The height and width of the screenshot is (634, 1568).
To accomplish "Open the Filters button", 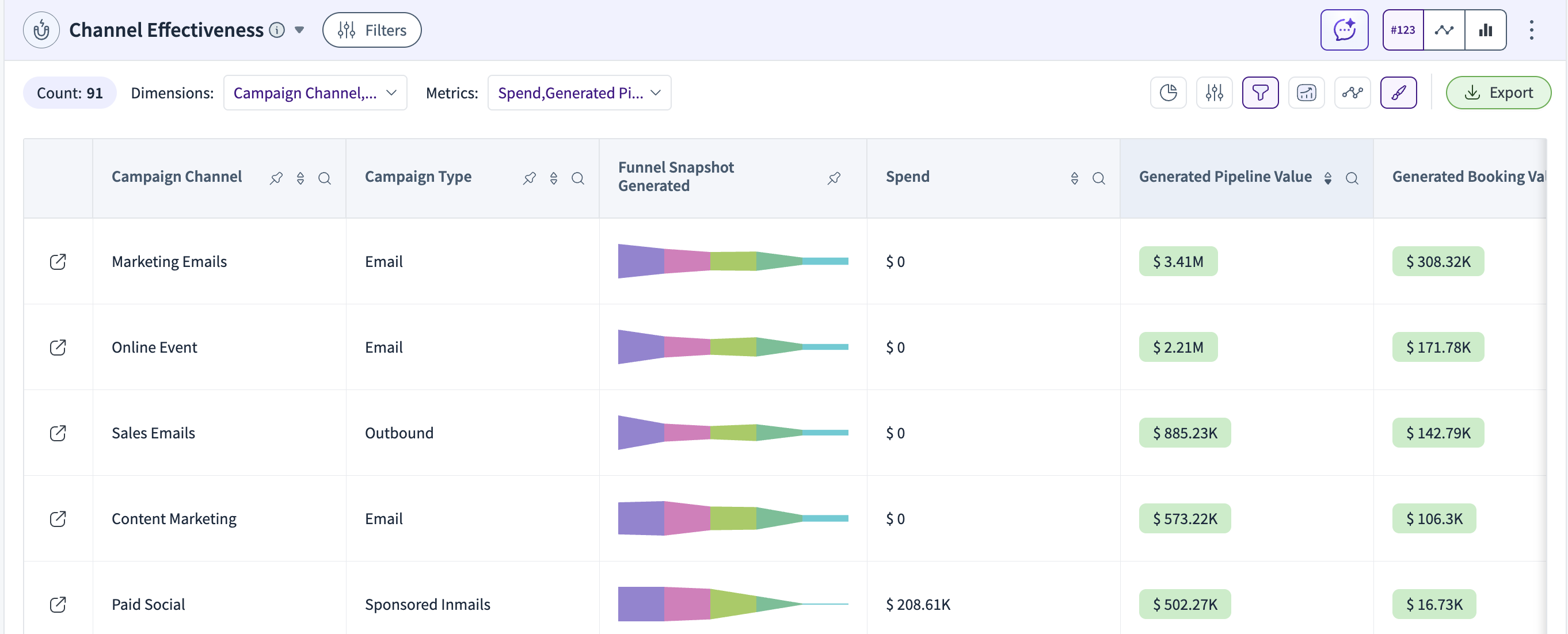I will 372,30.
